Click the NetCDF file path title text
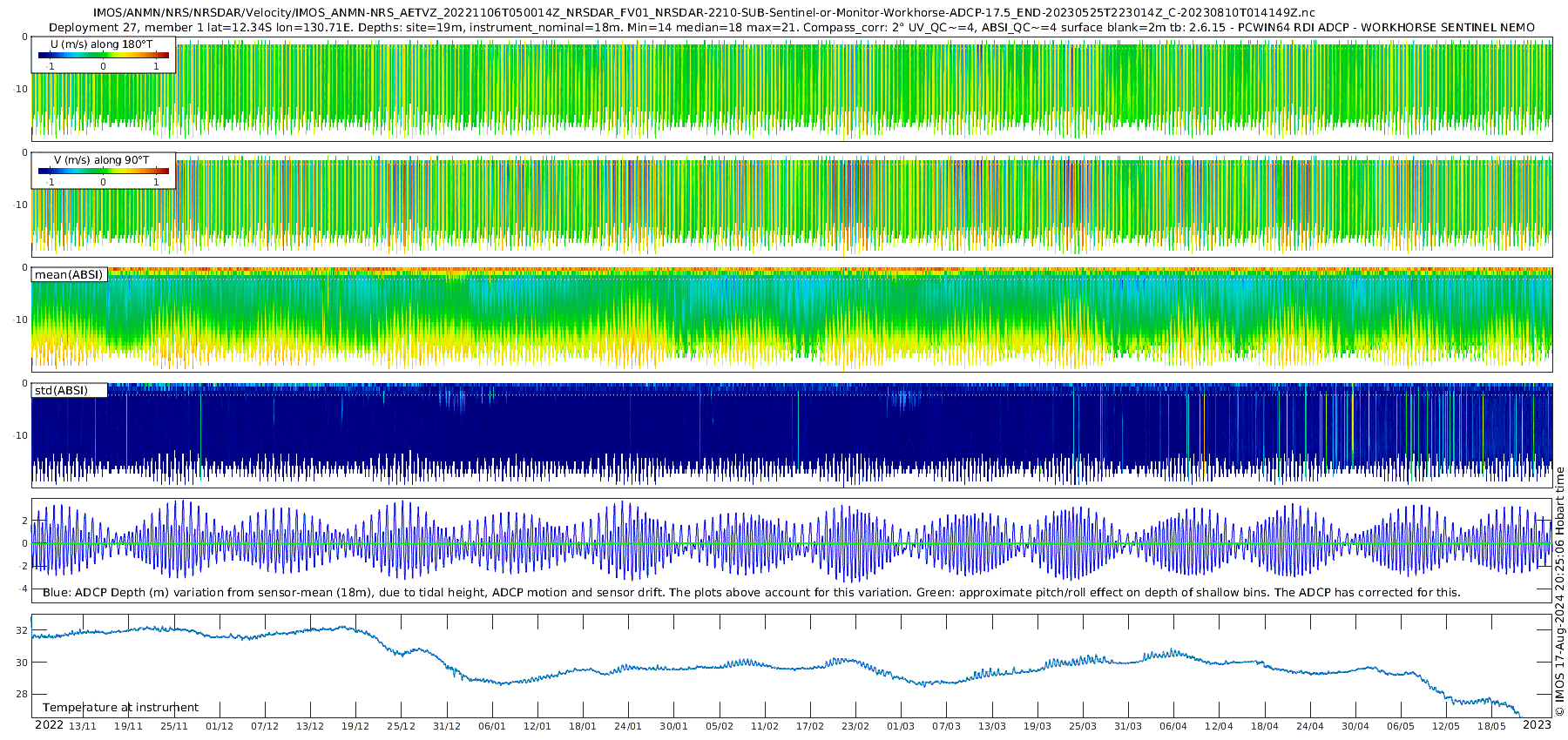Screen dimensions: 1568x740 tap(704, 13)
